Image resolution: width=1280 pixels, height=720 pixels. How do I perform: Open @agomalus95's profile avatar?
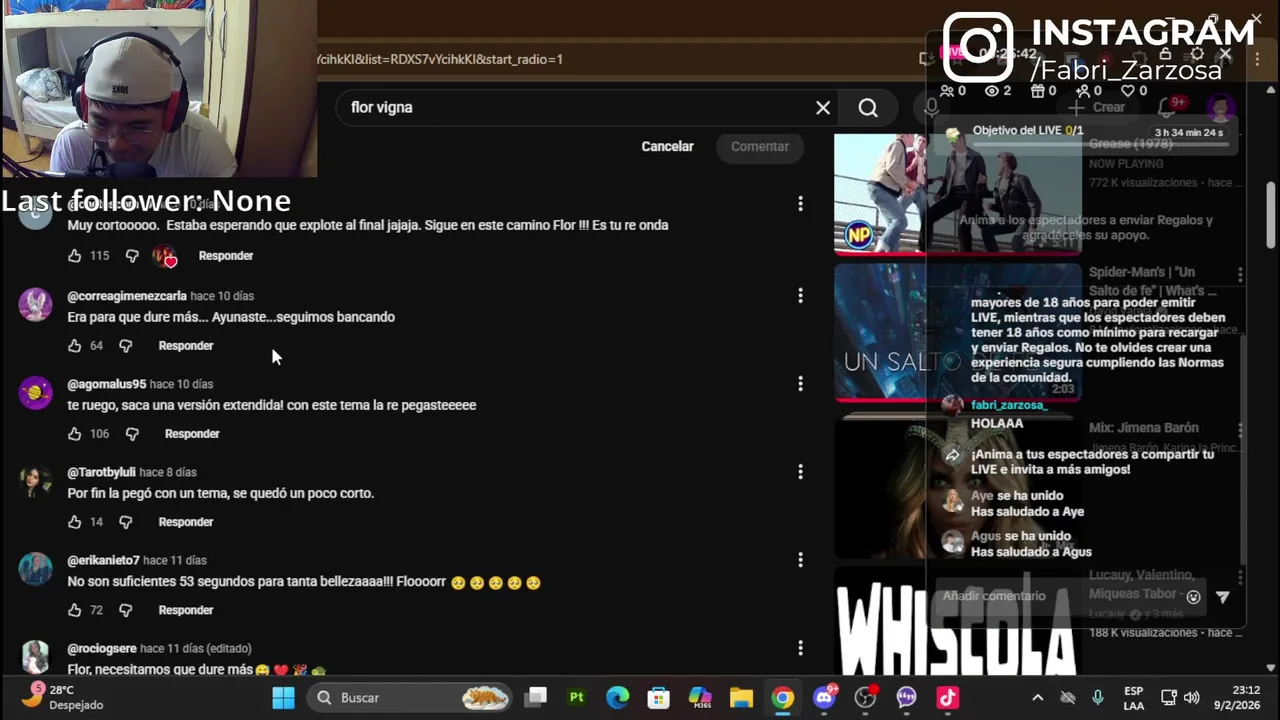pos(35,393)
